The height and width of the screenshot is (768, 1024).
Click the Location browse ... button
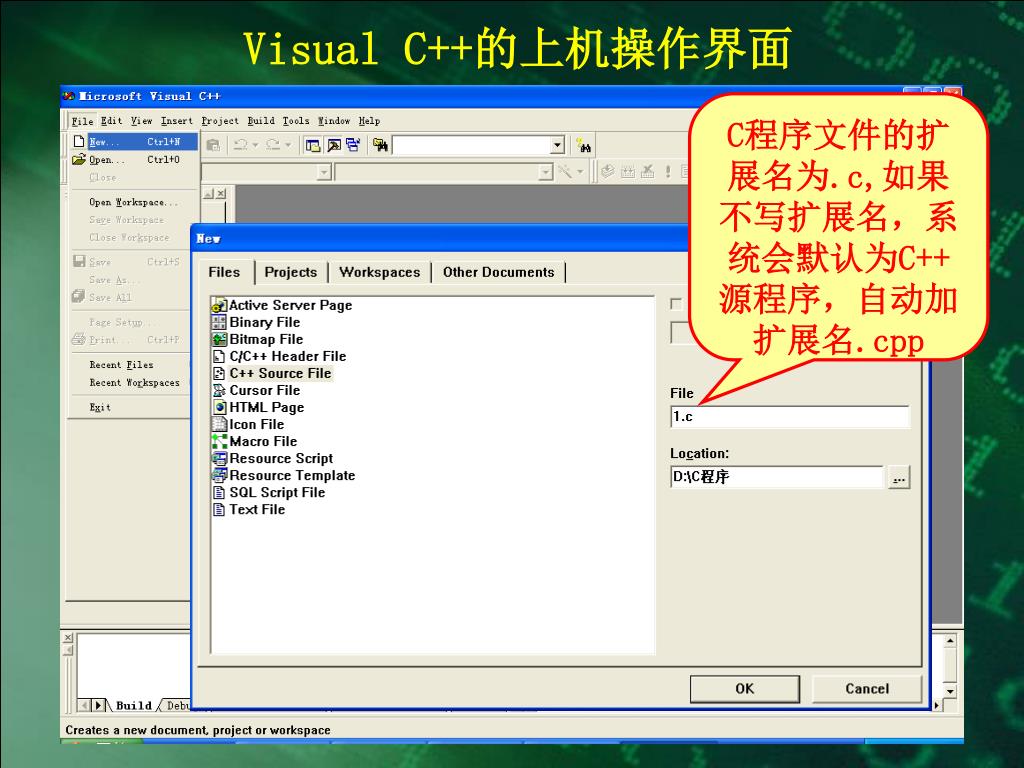(899, 477)
